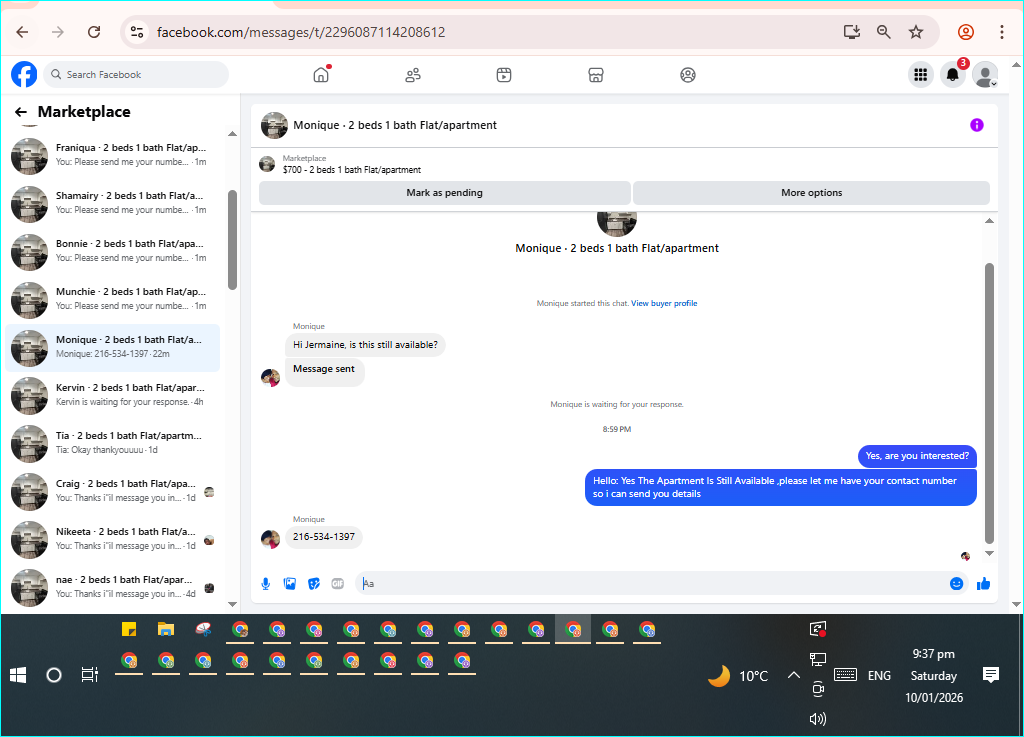Click the 'Yes, are you interested?' message

917,456
